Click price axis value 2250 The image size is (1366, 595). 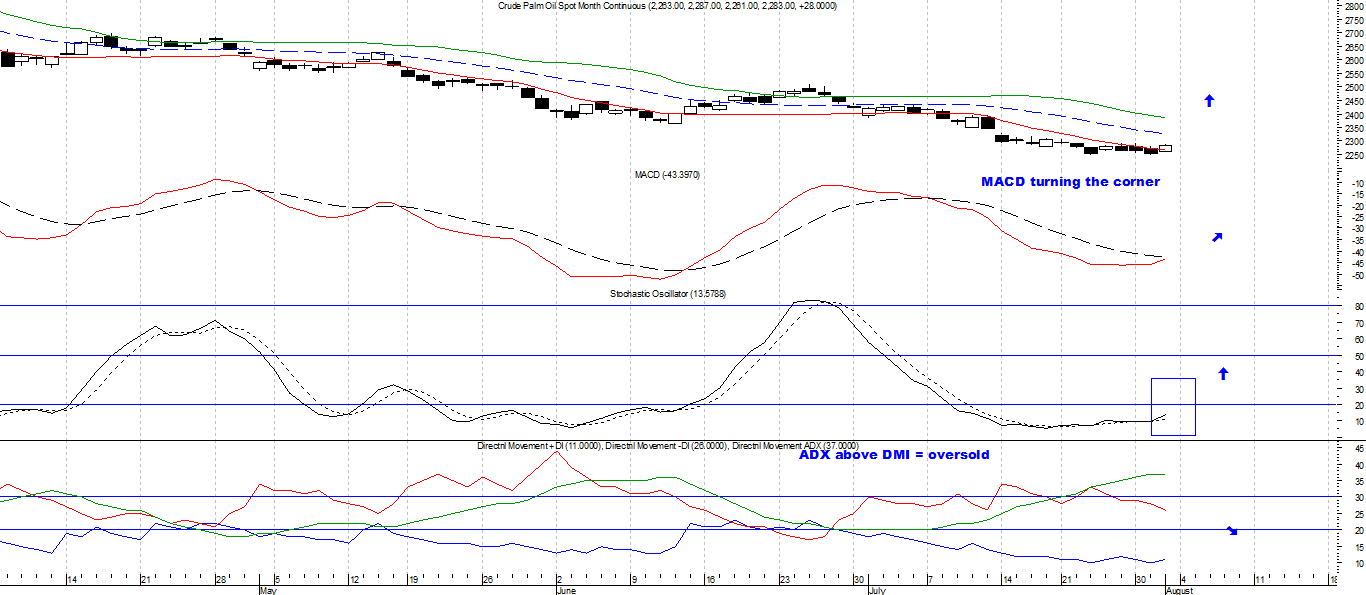click(x=1352, y=155)
